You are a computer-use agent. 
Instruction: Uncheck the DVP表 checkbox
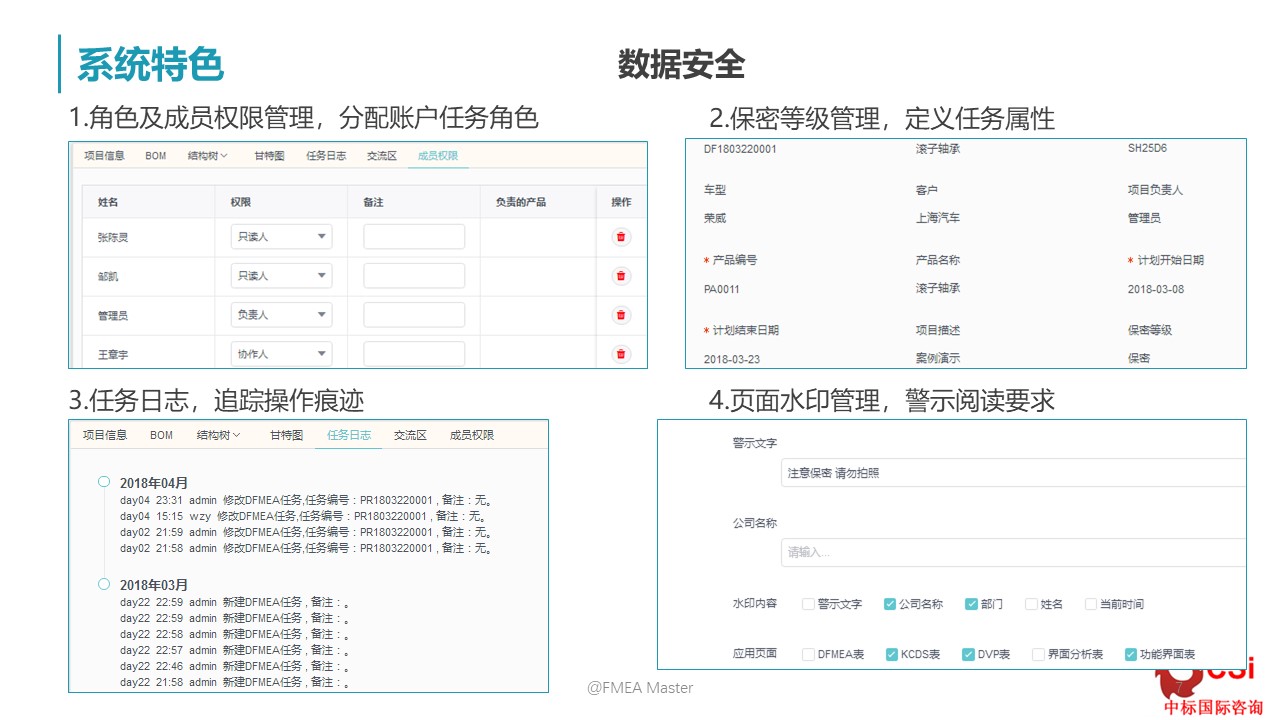click(x=968, y=654)
